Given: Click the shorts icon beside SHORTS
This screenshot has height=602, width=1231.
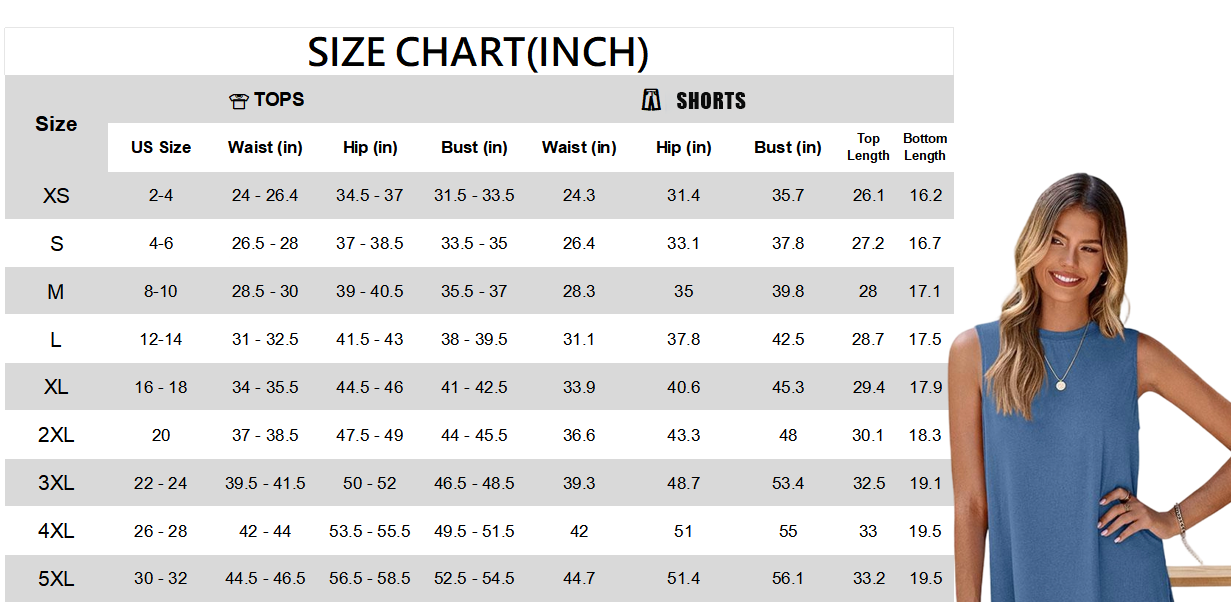Looking at the screenshot, I should click(x=652, y=99).
